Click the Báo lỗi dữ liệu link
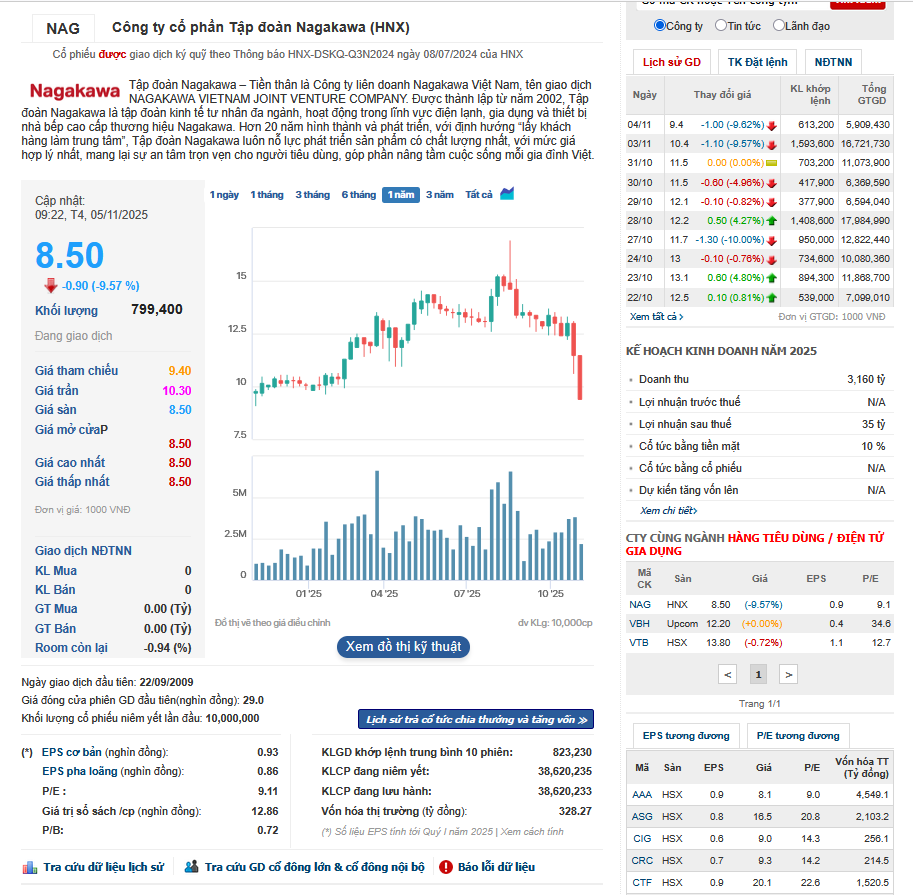 pos(496,867)
